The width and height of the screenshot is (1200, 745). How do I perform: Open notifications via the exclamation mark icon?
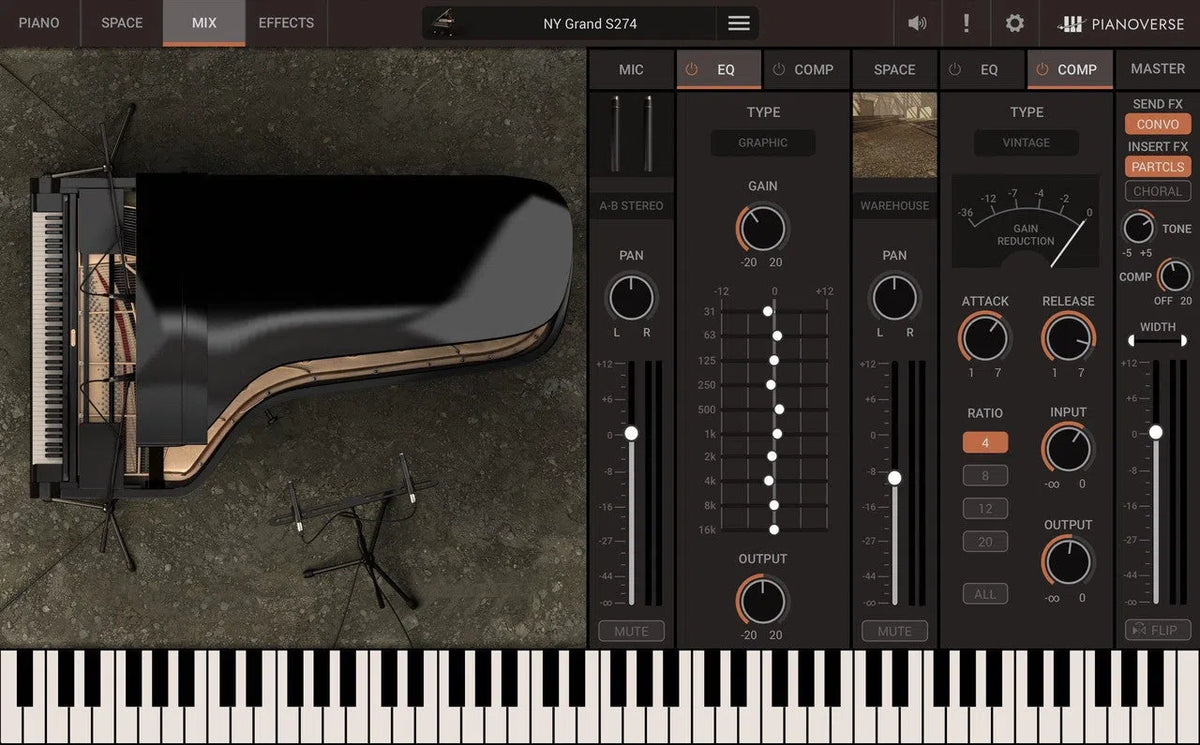pos(966,23)
